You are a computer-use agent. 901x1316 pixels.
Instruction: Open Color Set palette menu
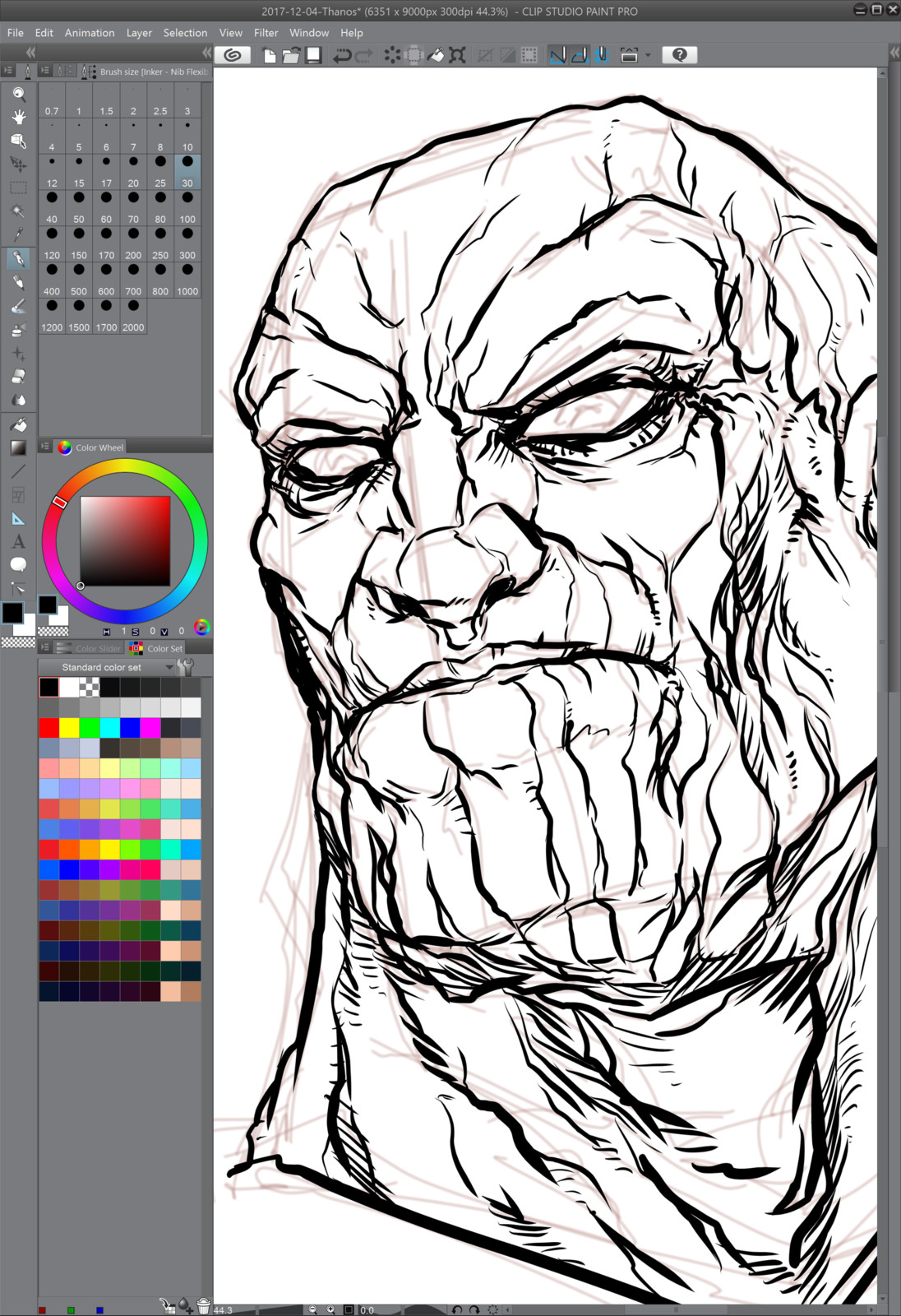(x=46, y=648)
